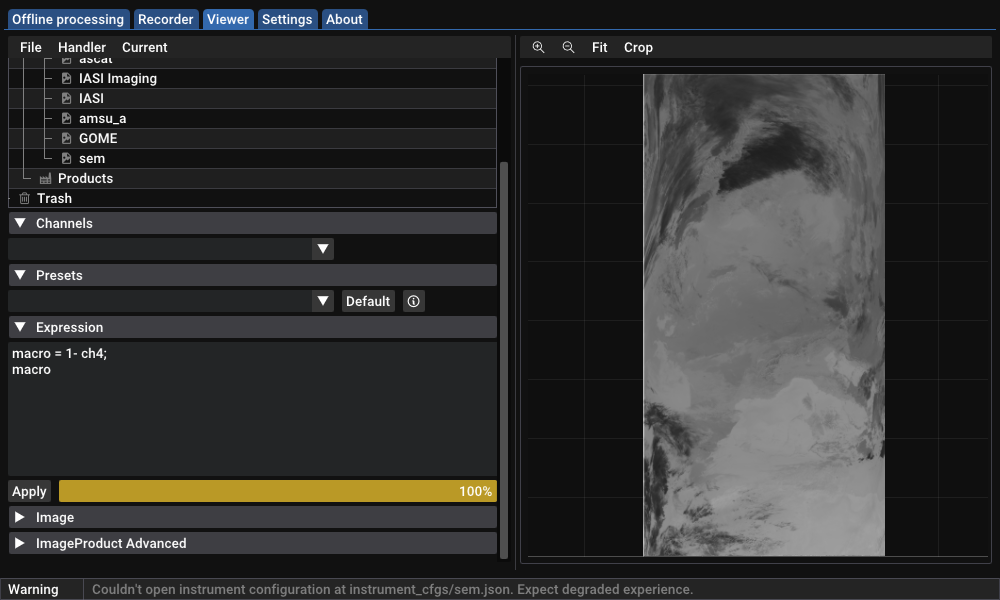Select the IASI Imaging file icon
Screen dimensions: 1000x600
coord(66,78)
